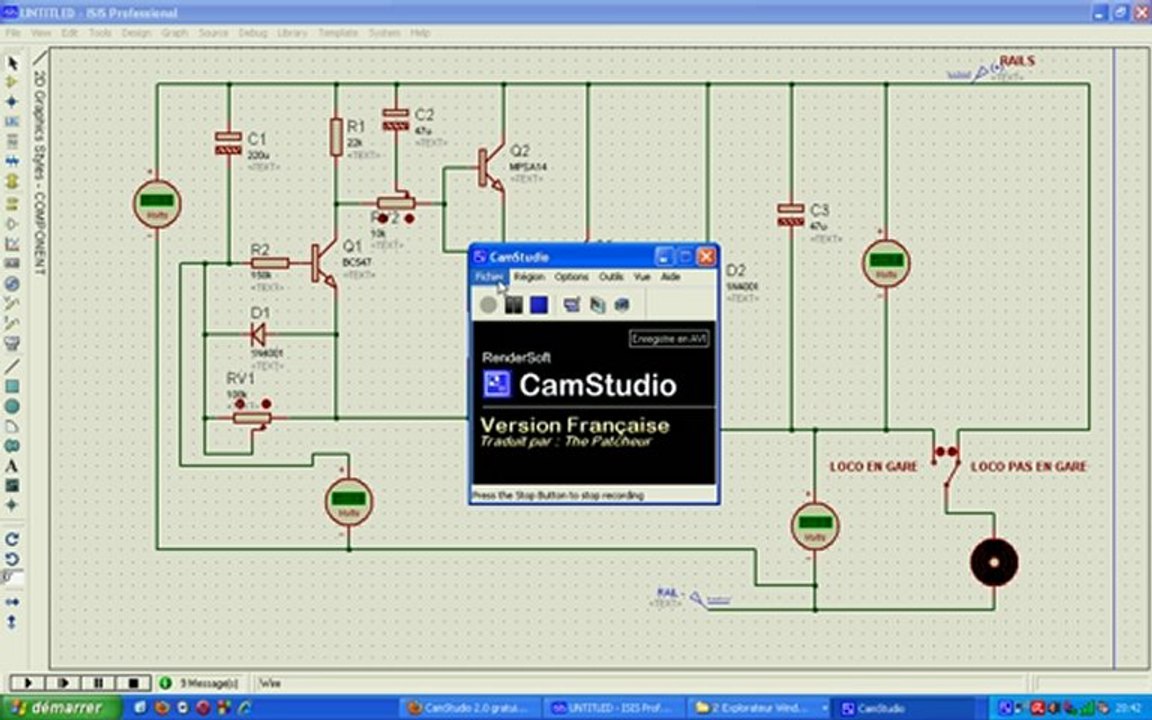Select the 2D text 'A' tool
The image size is (1152, 720).
click(x=12, y=465)
